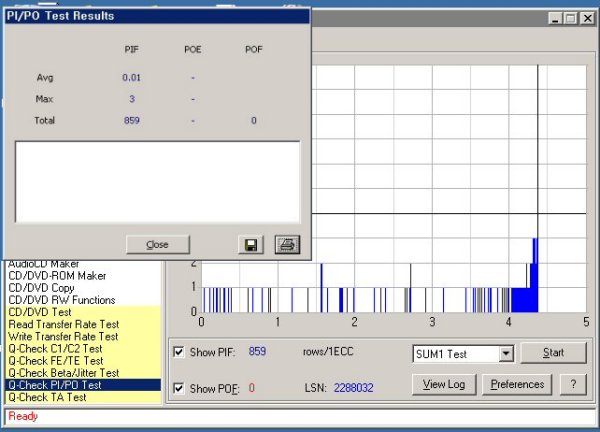Close the PI/PO Test Results dialog
600x432 pixels.
158,245
